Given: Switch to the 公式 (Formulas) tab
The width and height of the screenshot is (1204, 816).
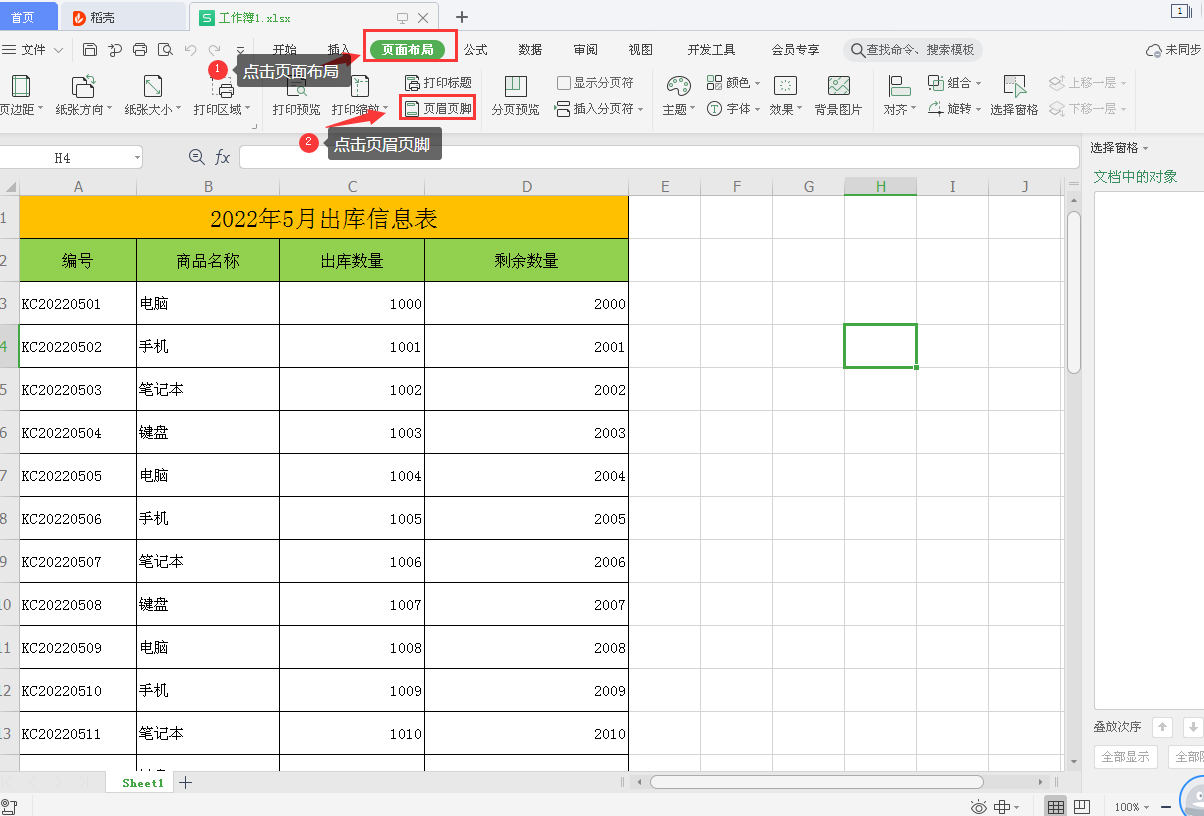Looking at the screenshot, I should pos(476,50).
